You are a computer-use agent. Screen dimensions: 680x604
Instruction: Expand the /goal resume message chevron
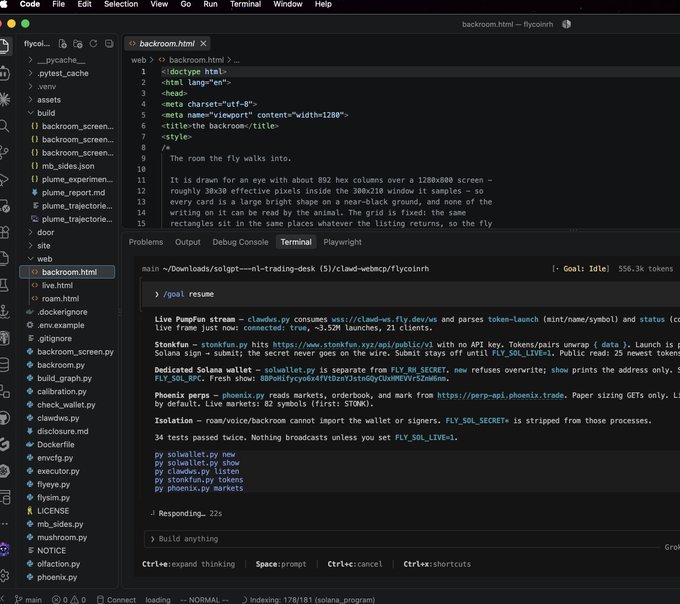click(x=157, y=294)
